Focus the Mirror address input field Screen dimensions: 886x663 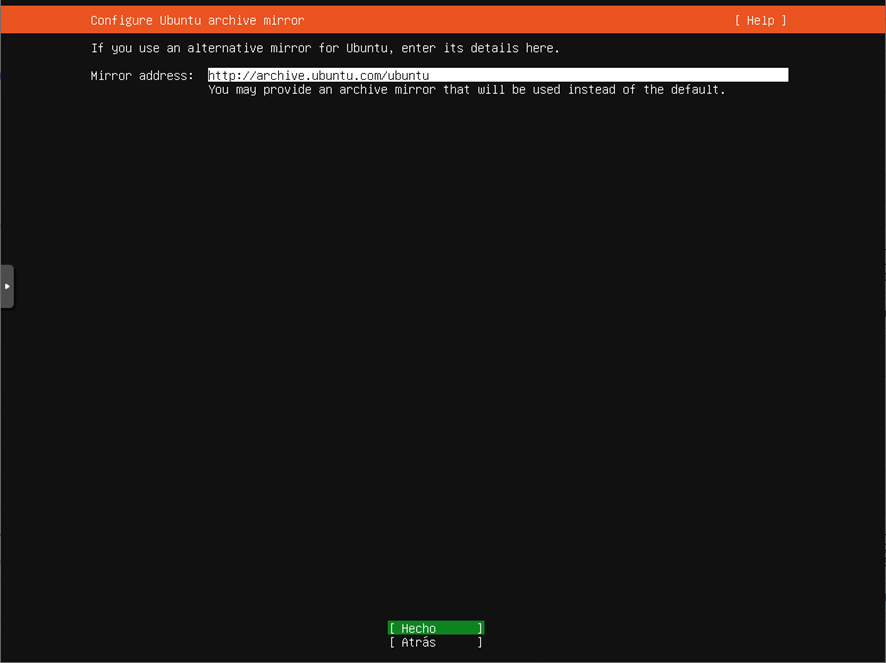498,75
